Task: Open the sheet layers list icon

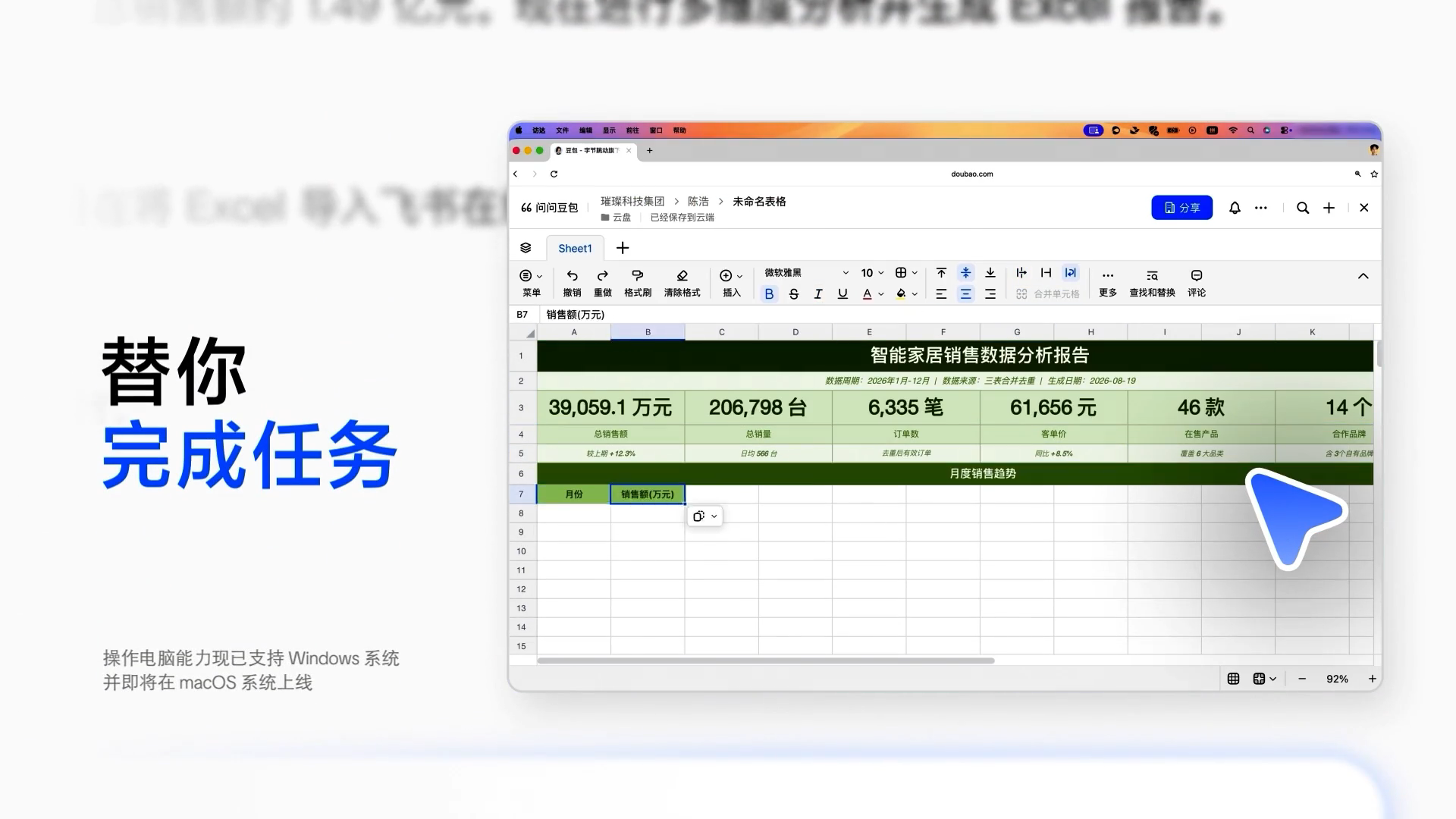Action: click(x=526, y=248)
